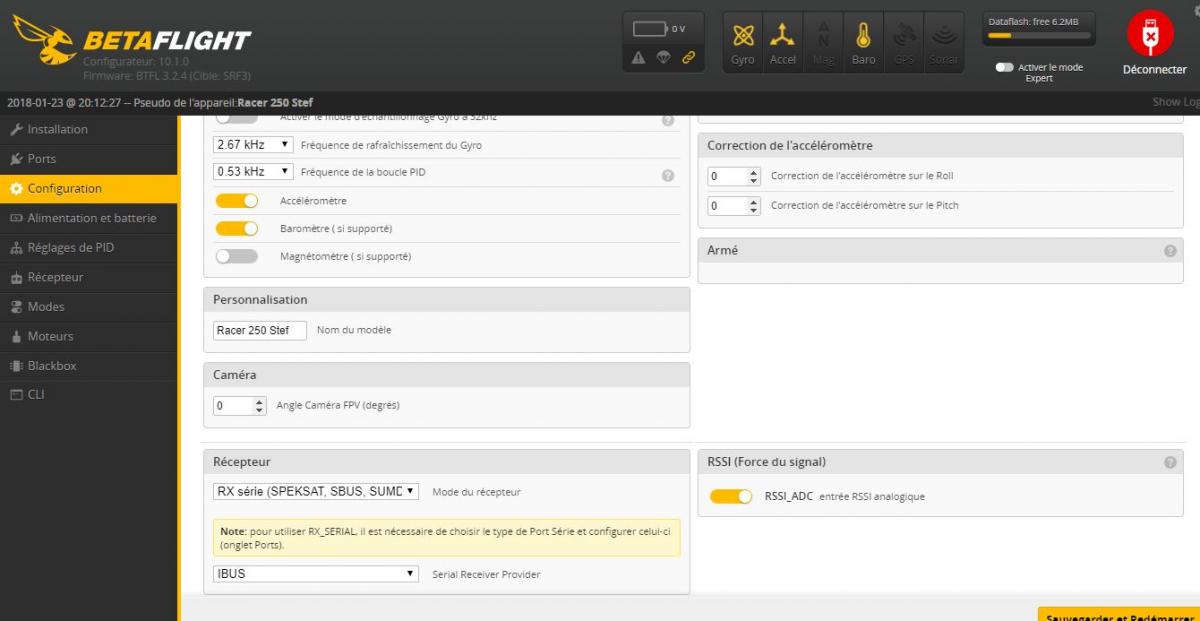Toggle the Activer le mode Expert switch
This screenshot has width=1200, height=621.
(1004, 67)
